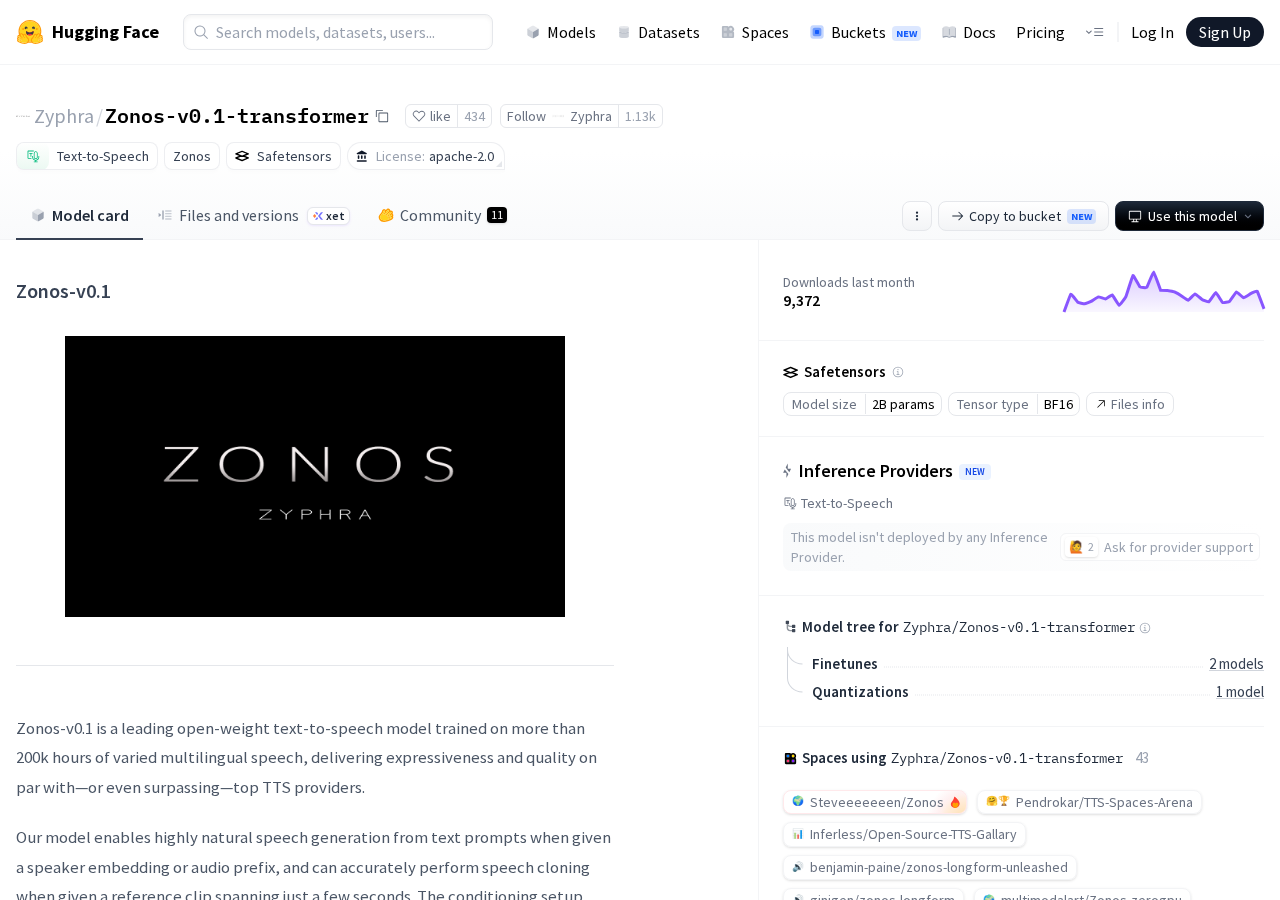Screen dimensions: 1280x900
Task: Open the Spaces page
Action: click(x=755, y=32)
